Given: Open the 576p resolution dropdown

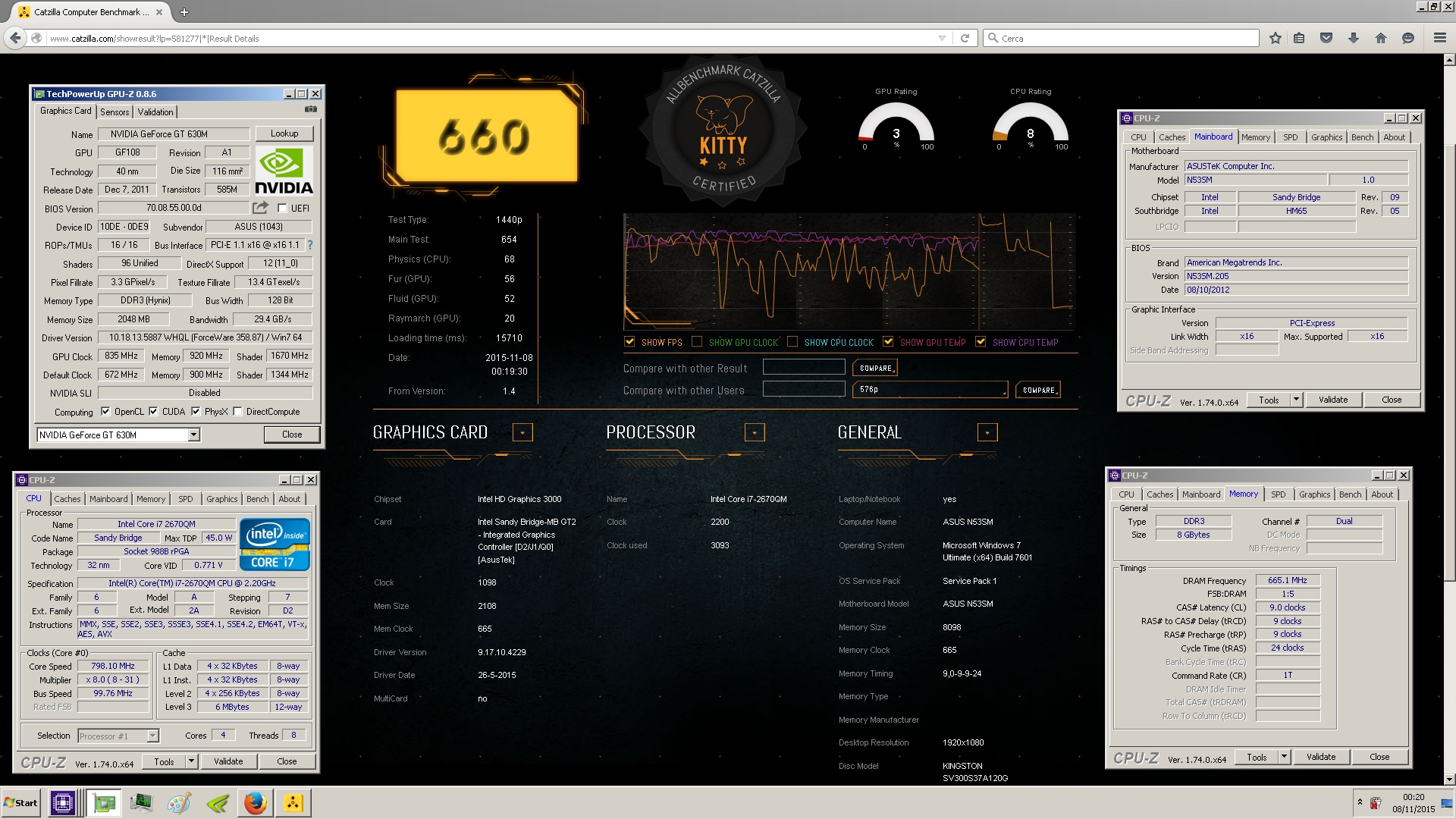Looking at the screenshot, I should 930,390.
